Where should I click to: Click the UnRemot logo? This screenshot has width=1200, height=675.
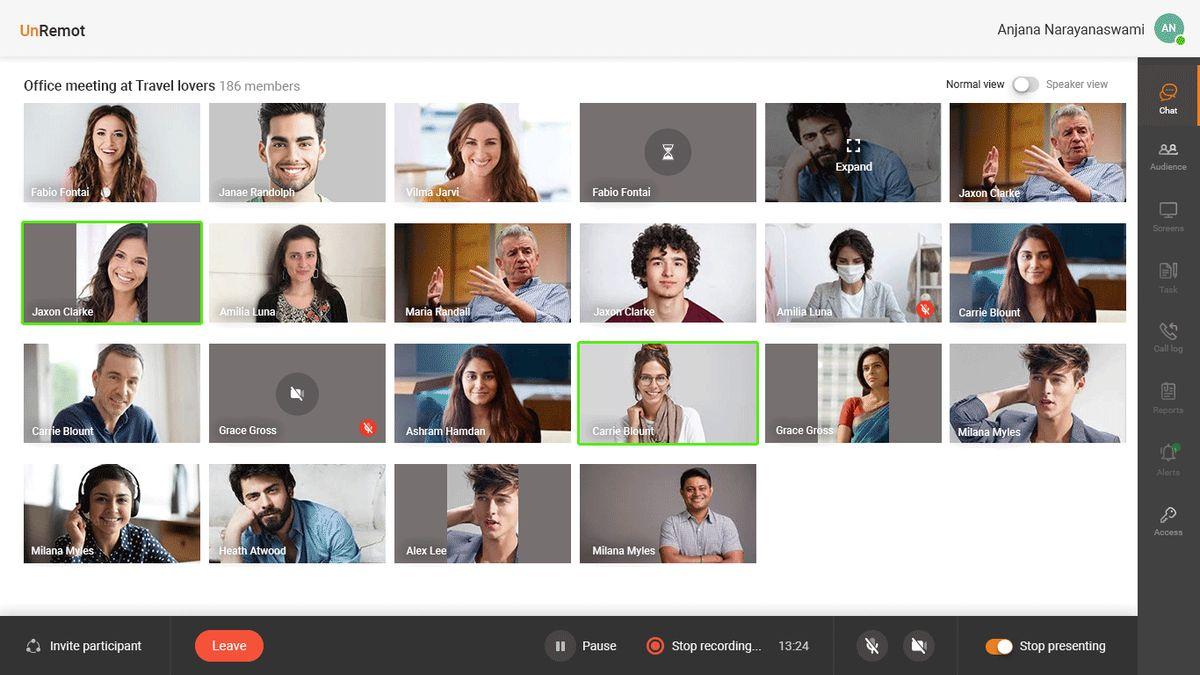point(52,30)
